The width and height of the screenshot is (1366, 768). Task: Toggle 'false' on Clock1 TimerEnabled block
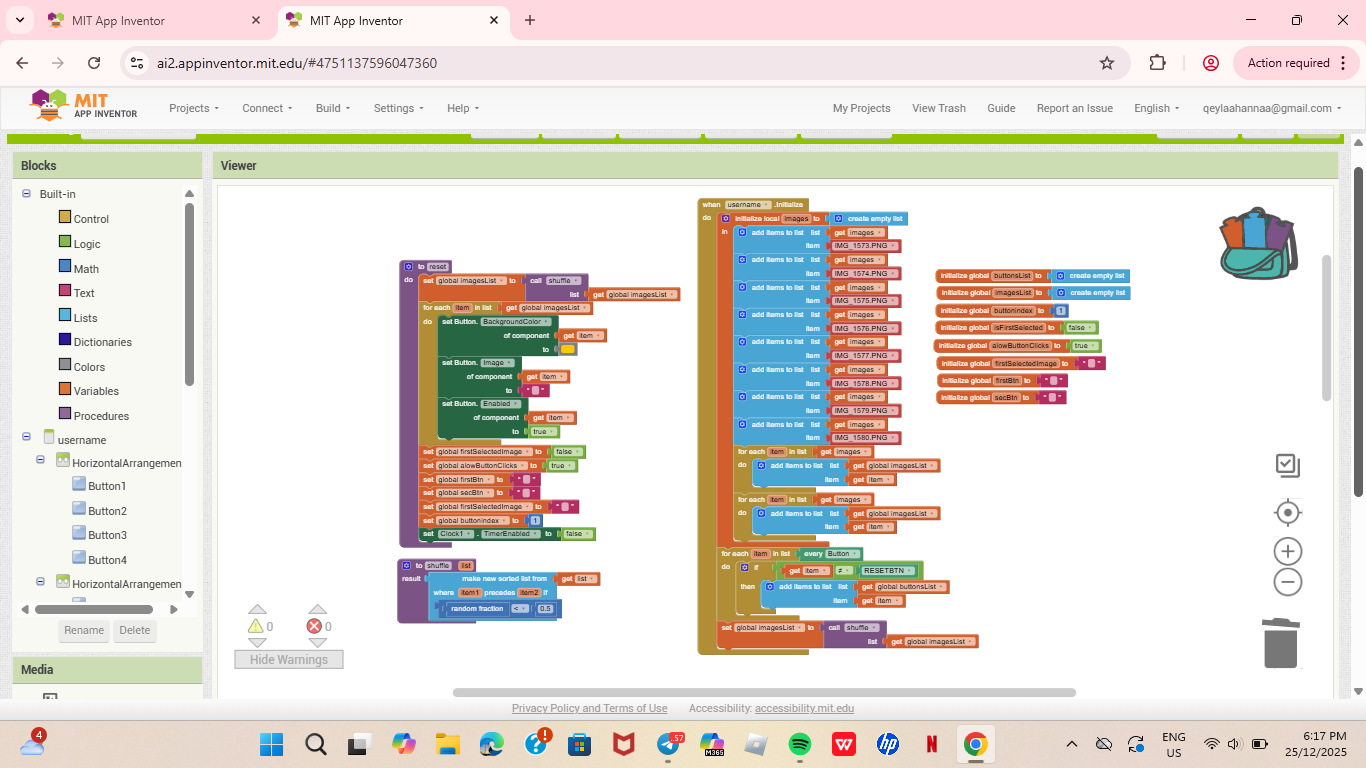(x=575, y=534)
